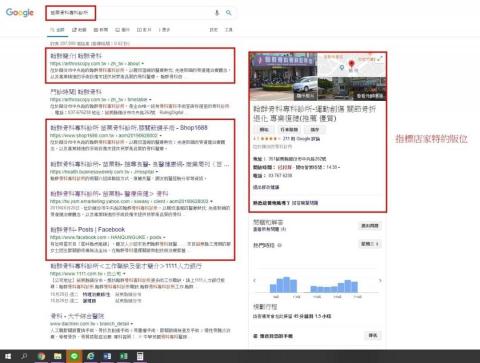Open the 211 Google reviews link

(x=301, y=138)
